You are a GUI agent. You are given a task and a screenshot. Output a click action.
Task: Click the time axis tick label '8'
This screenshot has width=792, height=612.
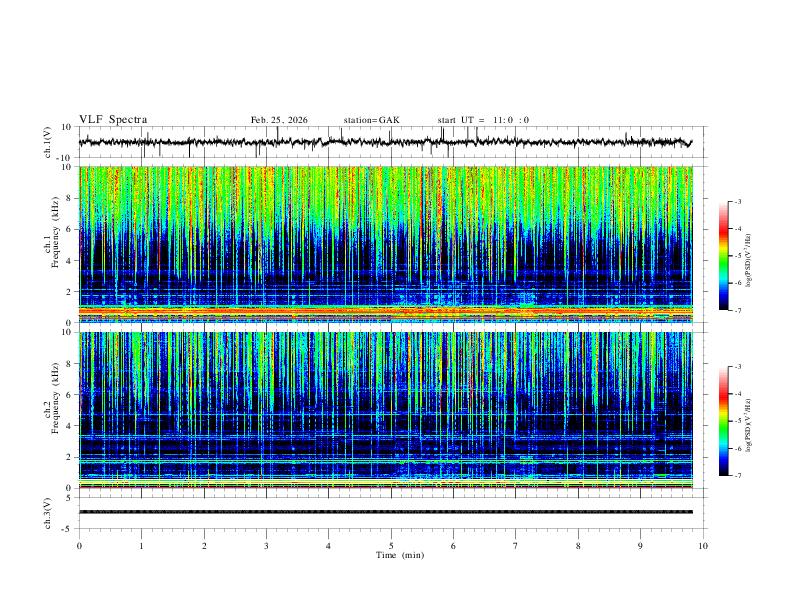click(578, 546)
